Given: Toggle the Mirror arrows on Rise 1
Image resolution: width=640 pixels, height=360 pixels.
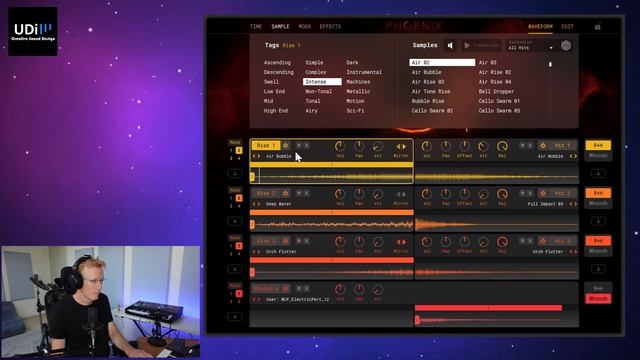Looking at the screenshot, I should pos(401,147).
